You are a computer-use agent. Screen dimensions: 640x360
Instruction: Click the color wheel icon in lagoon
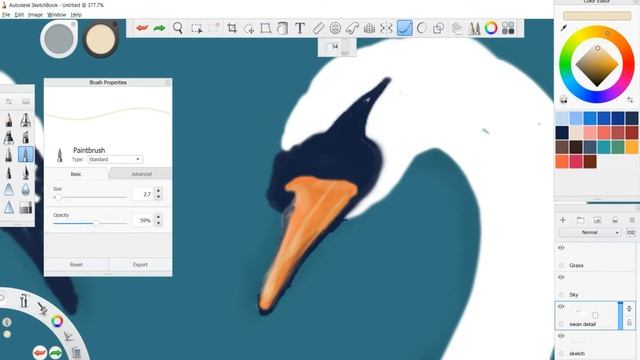pyautogui.click(x=57, y=321)
